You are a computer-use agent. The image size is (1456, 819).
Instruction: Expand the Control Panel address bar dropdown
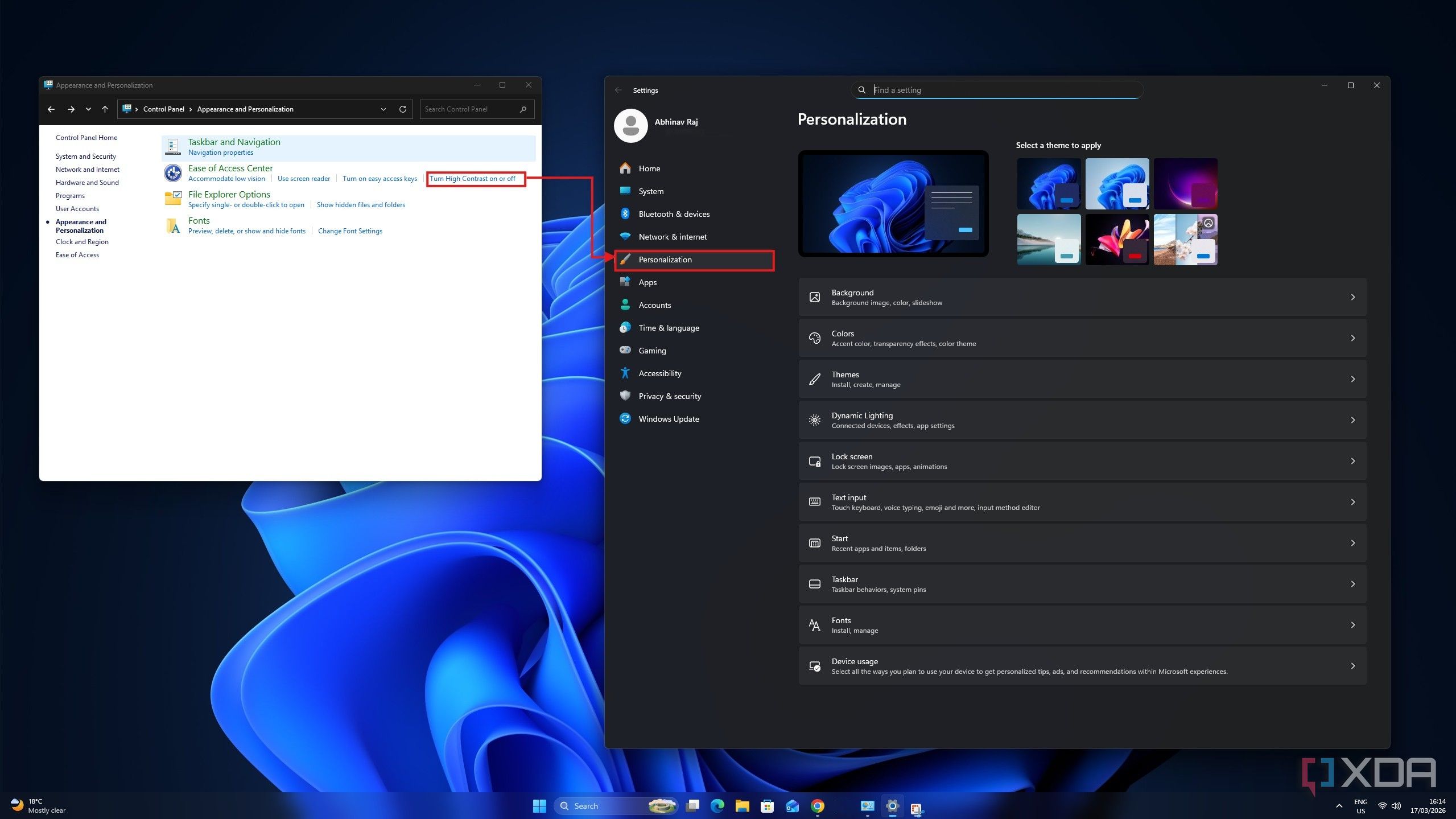pos(383,109)
